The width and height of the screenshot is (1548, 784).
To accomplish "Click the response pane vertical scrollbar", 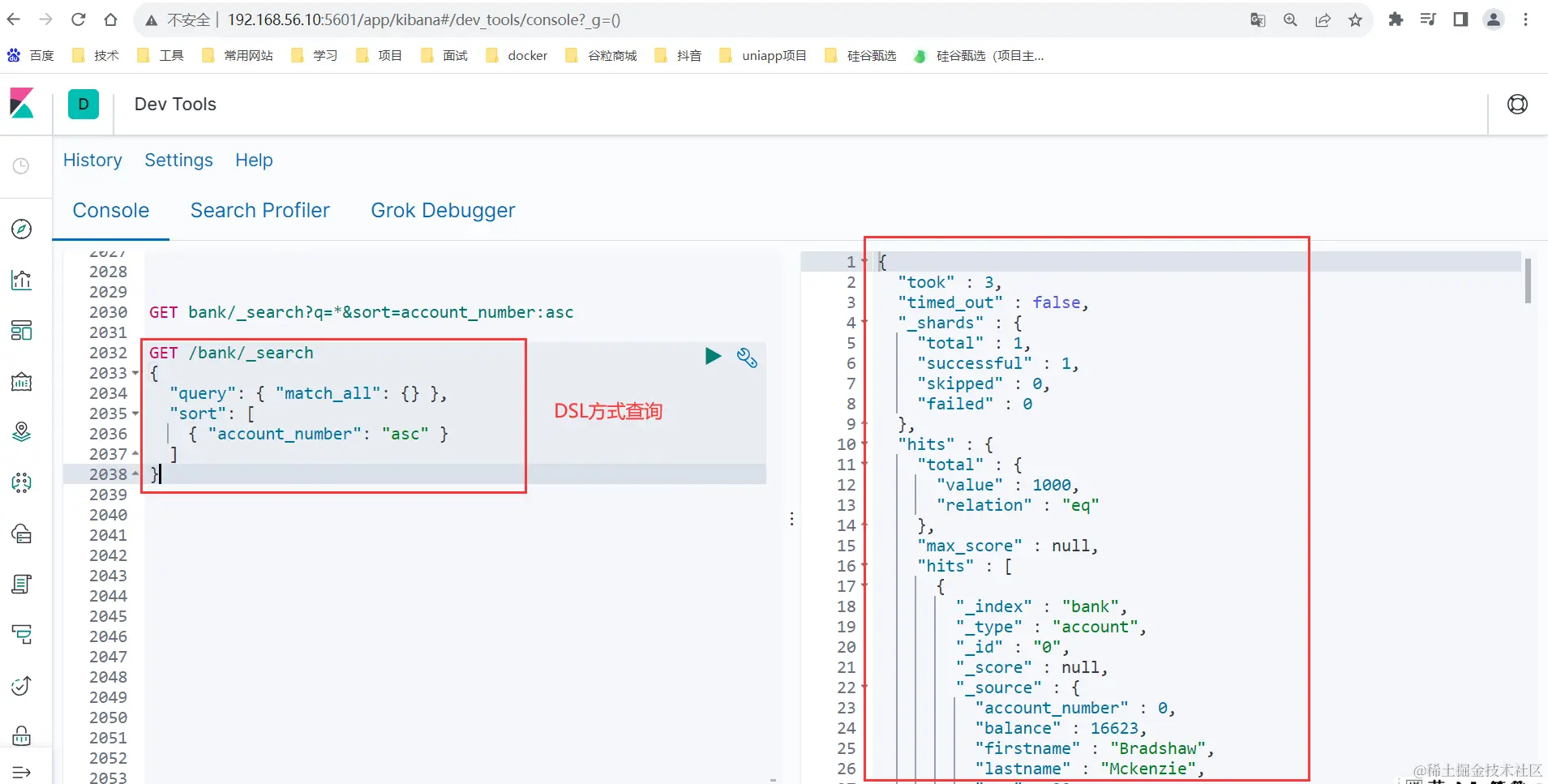I will (1528, 281).
